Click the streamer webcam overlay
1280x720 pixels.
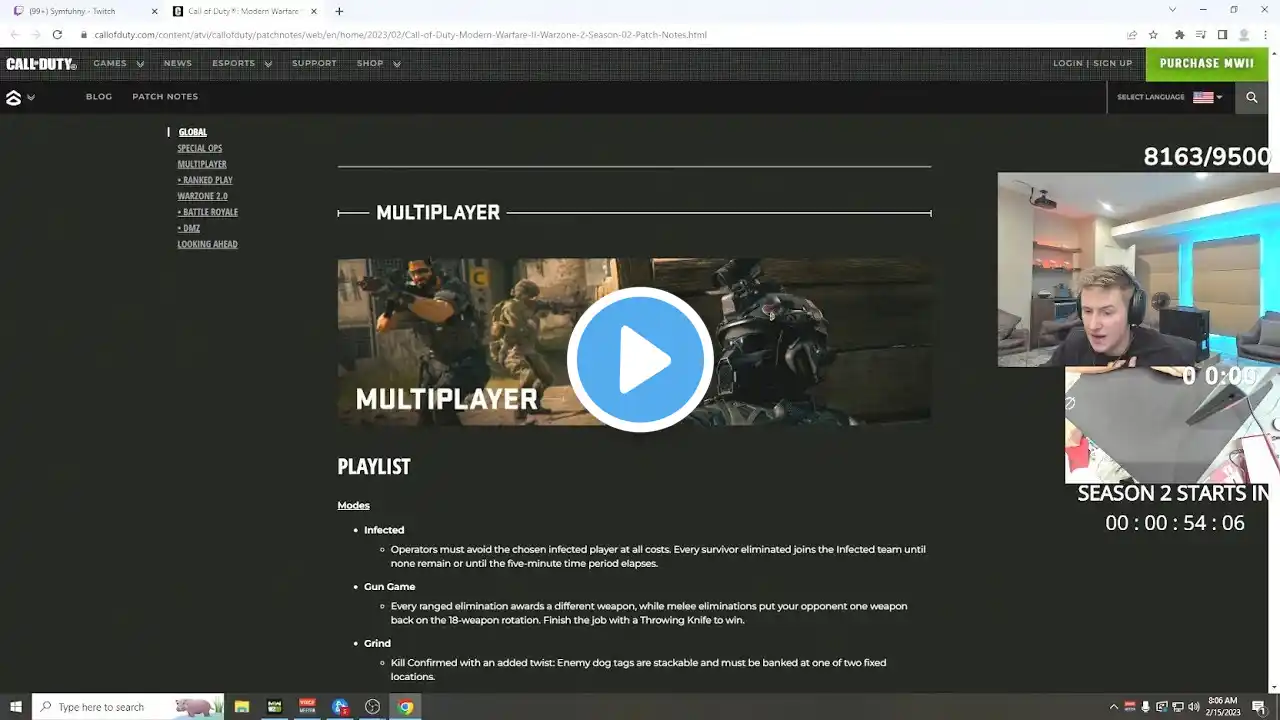tap(1139, 270)
